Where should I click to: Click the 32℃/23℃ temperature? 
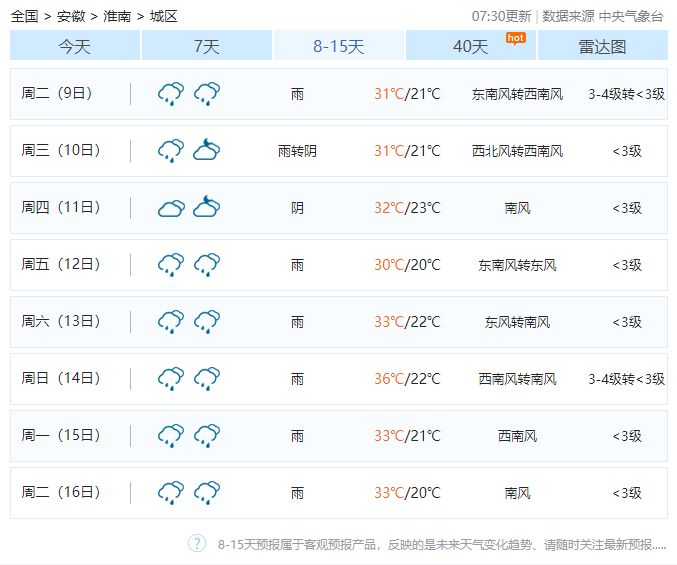click(x=407, y=208)
